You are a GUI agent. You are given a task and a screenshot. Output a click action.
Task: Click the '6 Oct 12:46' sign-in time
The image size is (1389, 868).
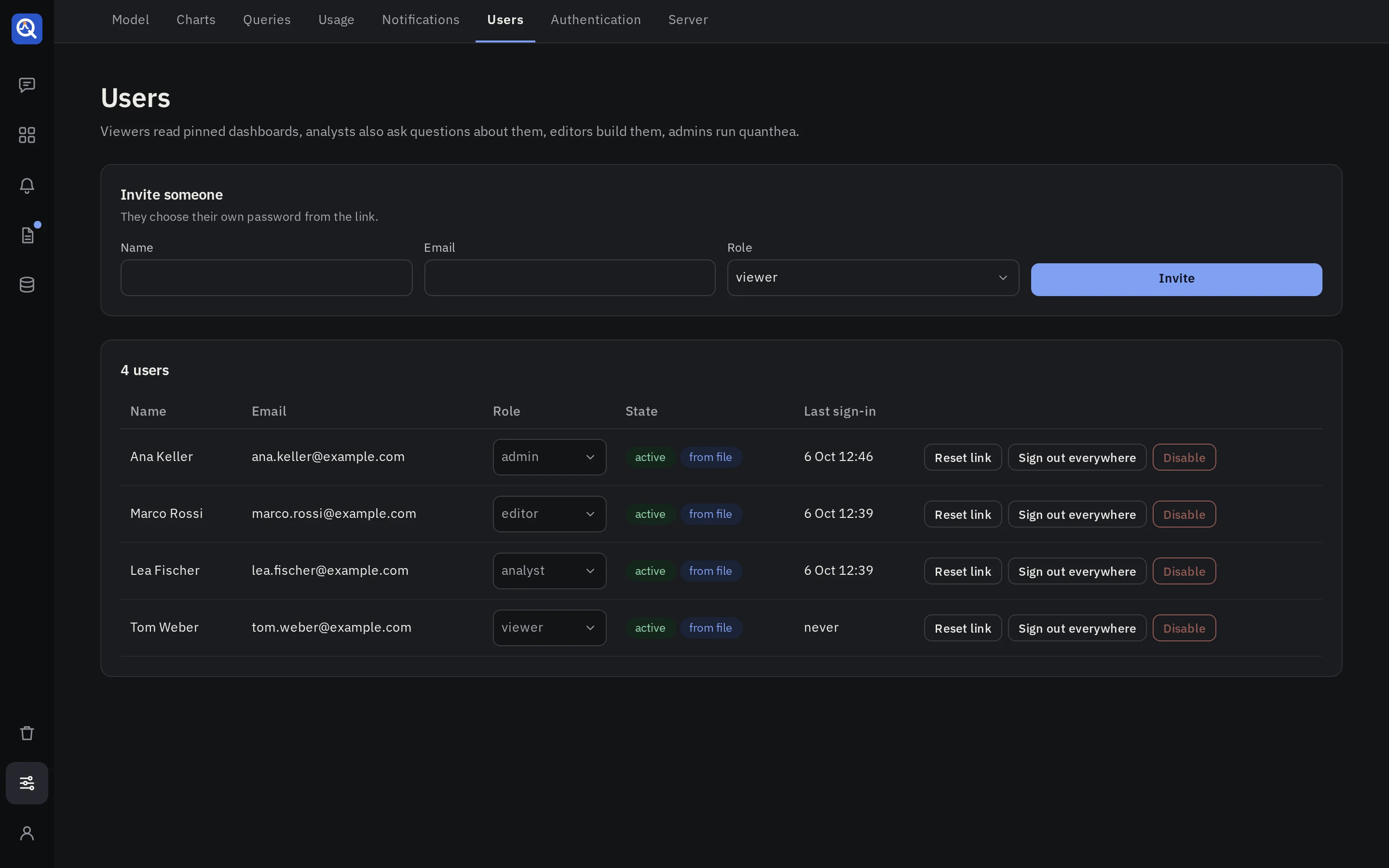pos(838,457)
